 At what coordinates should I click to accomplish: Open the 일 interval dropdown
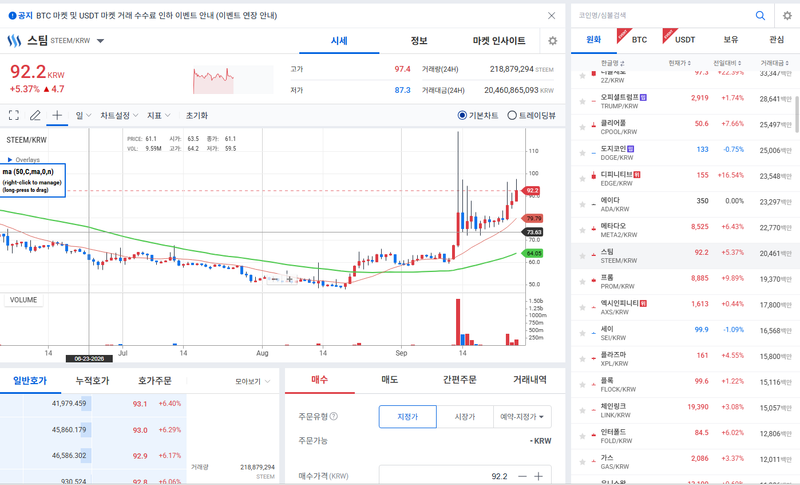click(83, 115)
